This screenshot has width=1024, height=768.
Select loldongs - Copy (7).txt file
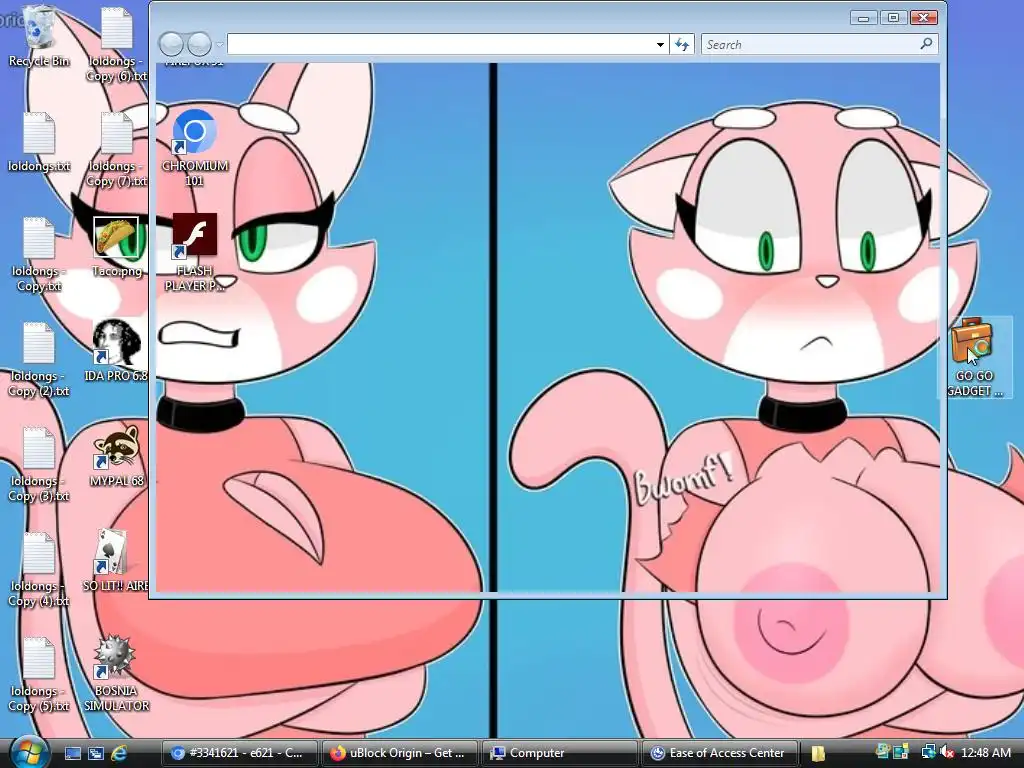point(116,149)
